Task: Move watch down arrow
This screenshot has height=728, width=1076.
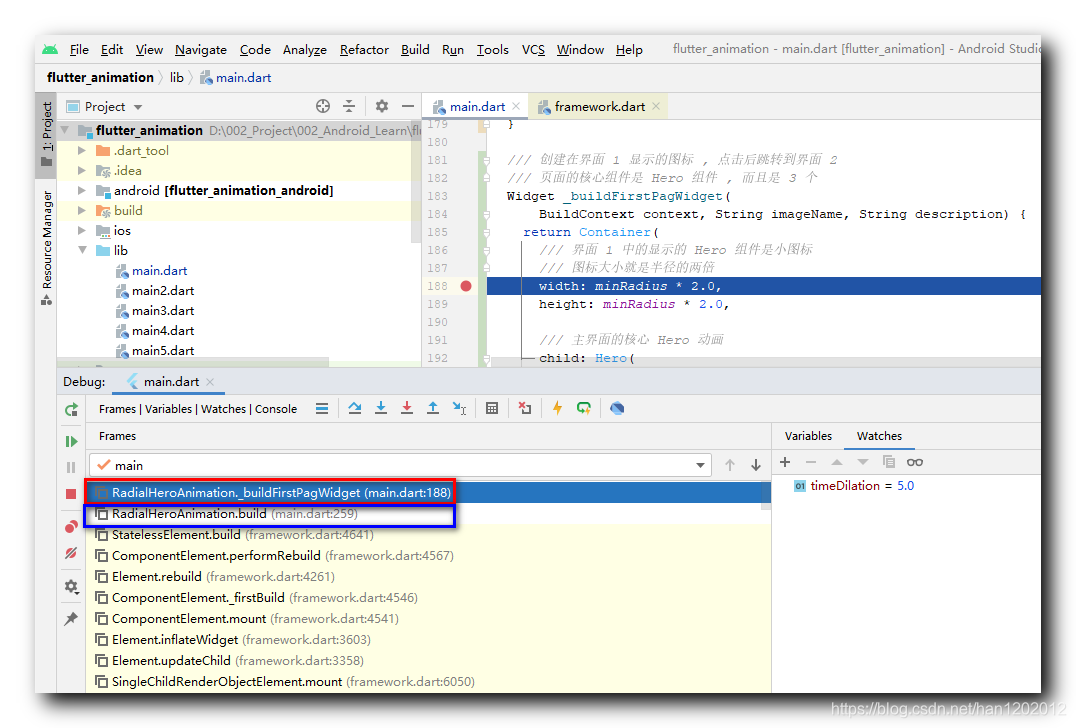Action: click(863, 462)
